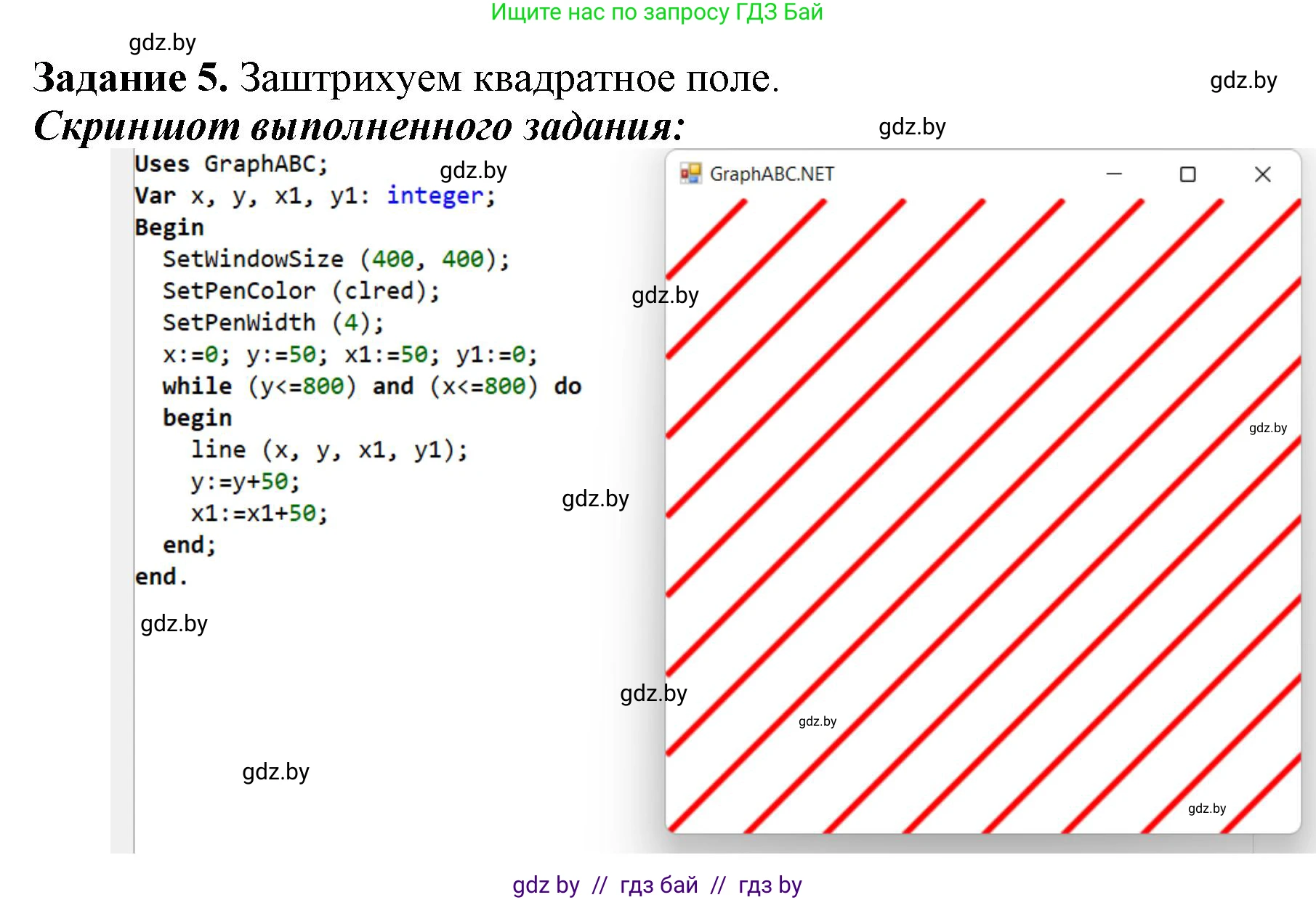
Task: Click the GraphABC.NET application icon in the title bar
Action: pos(690,174)
